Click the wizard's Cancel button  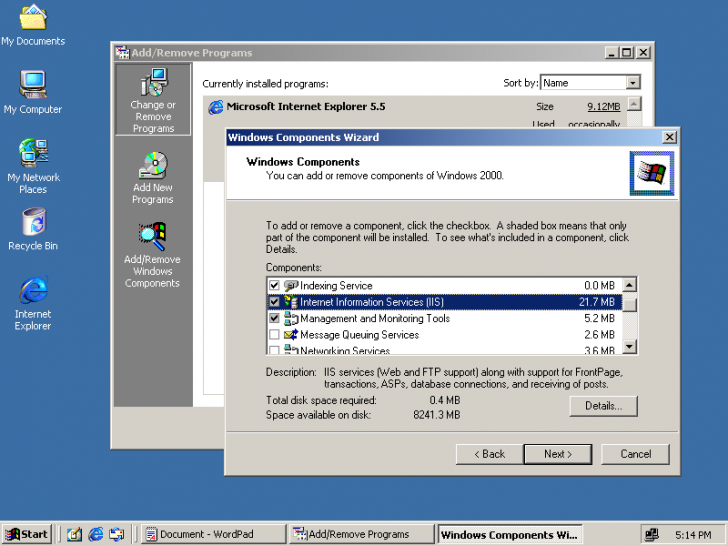(x=635, y=454)
